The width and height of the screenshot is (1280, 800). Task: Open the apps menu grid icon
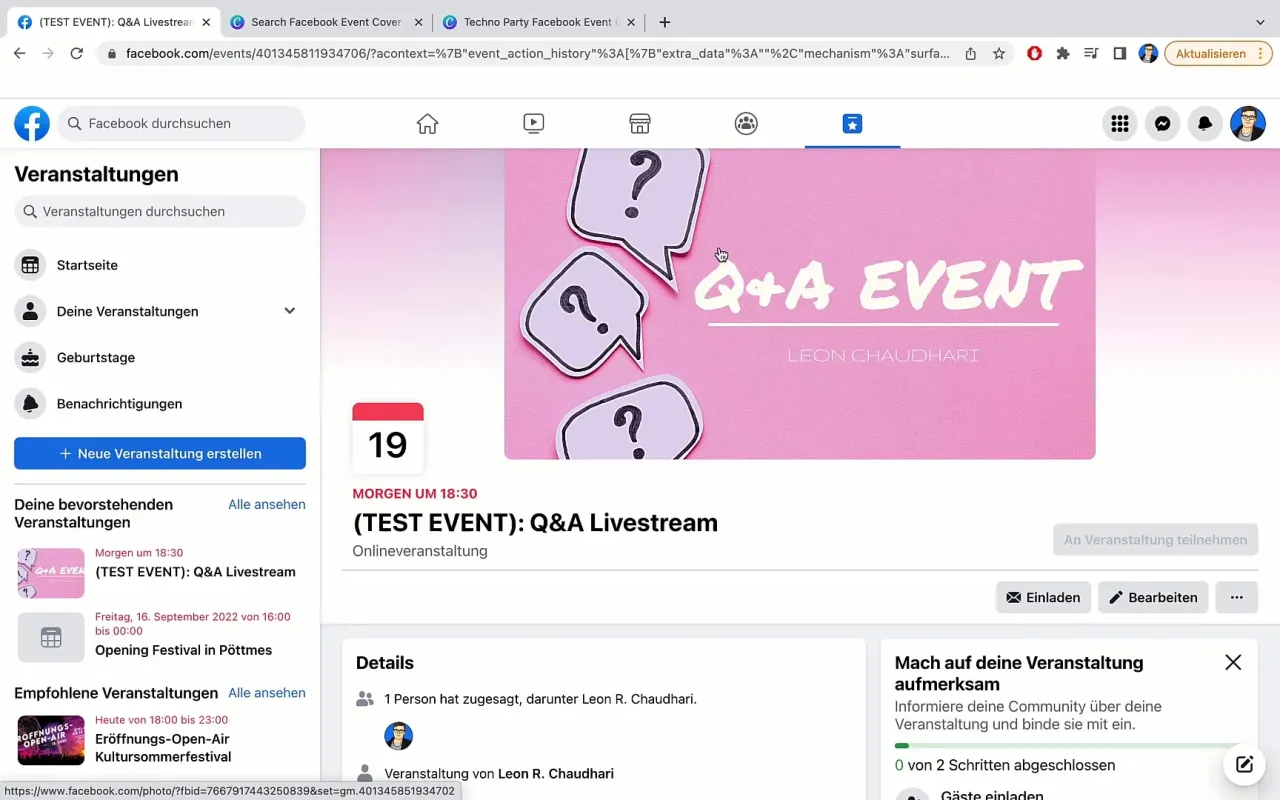(x=1120, y=123)
